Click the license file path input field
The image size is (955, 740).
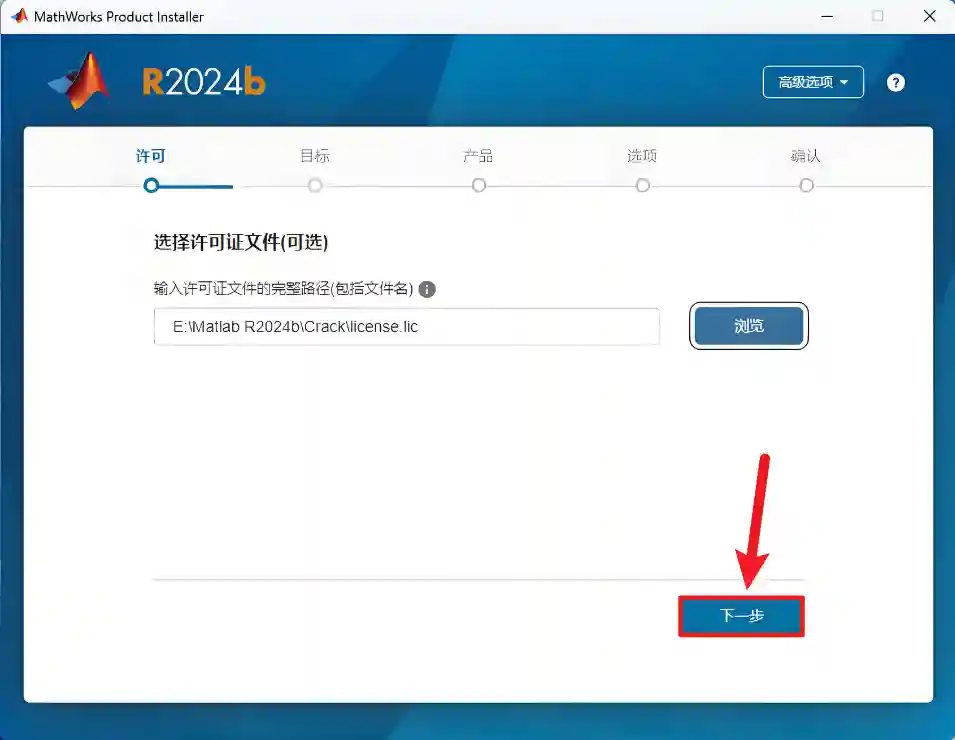[x=406, y=327]
